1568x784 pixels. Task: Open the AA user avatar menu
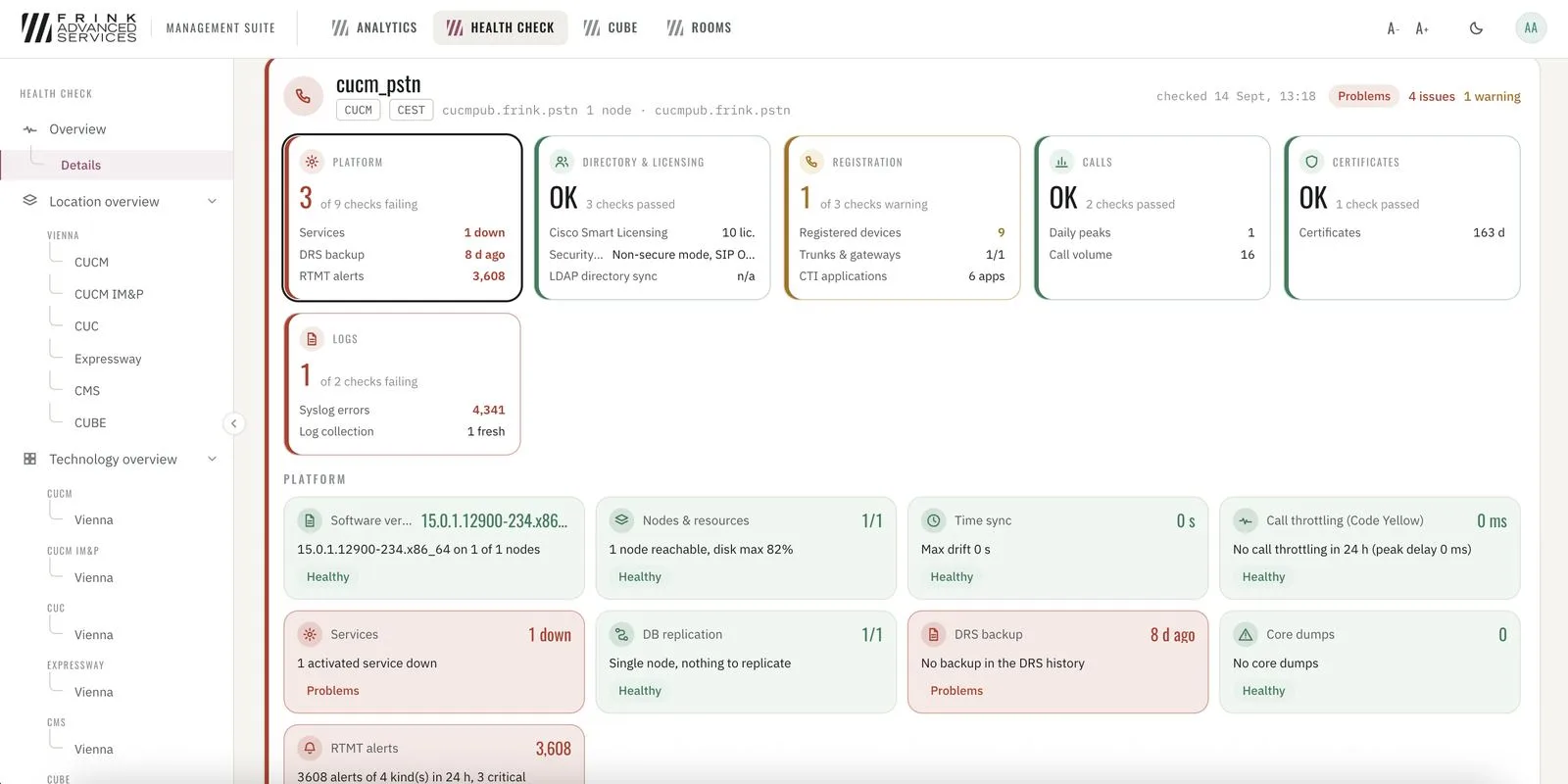[x=1531, y=27]
